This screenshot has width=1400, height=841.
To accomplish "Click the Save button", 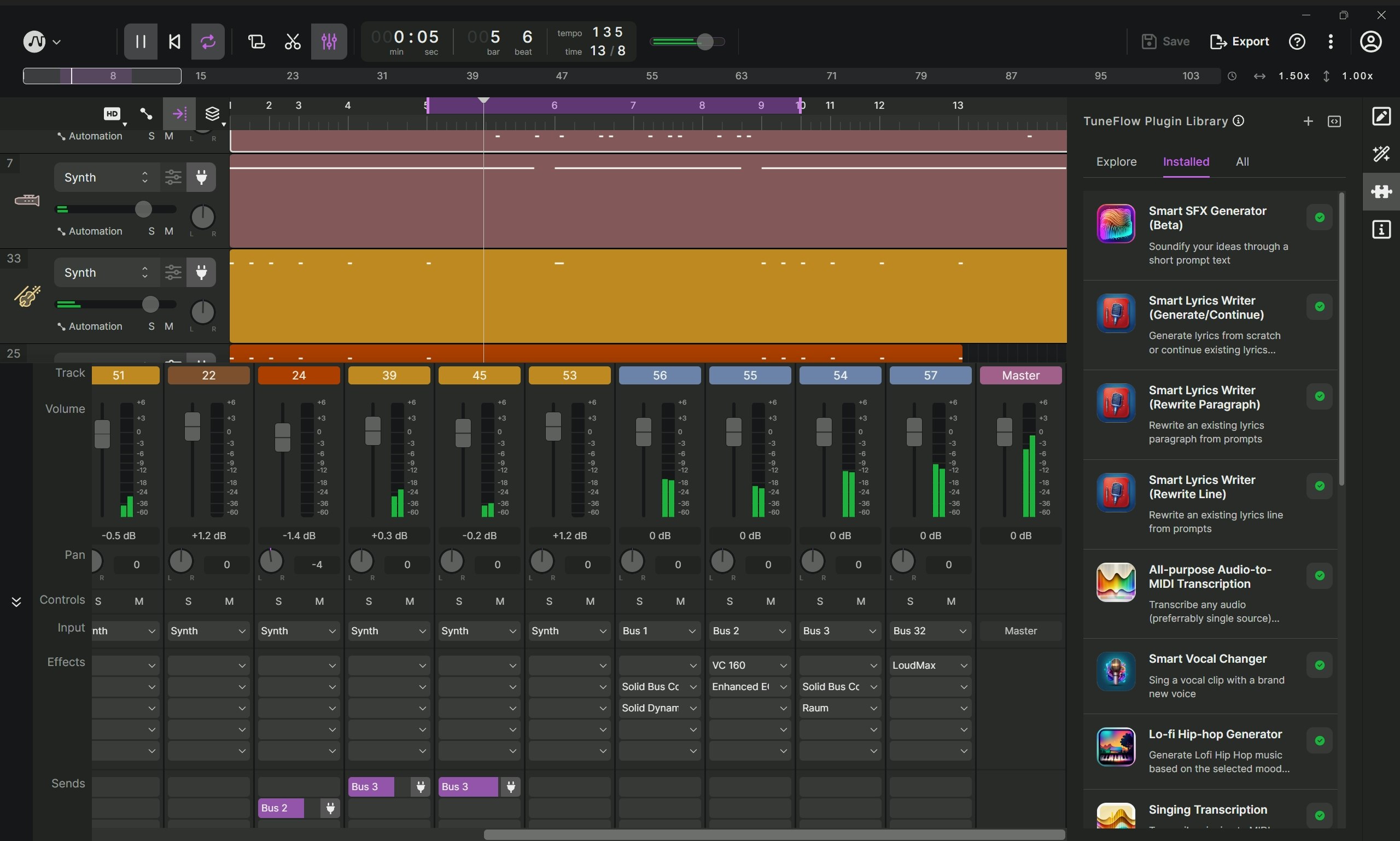I will coord(1165,42).
